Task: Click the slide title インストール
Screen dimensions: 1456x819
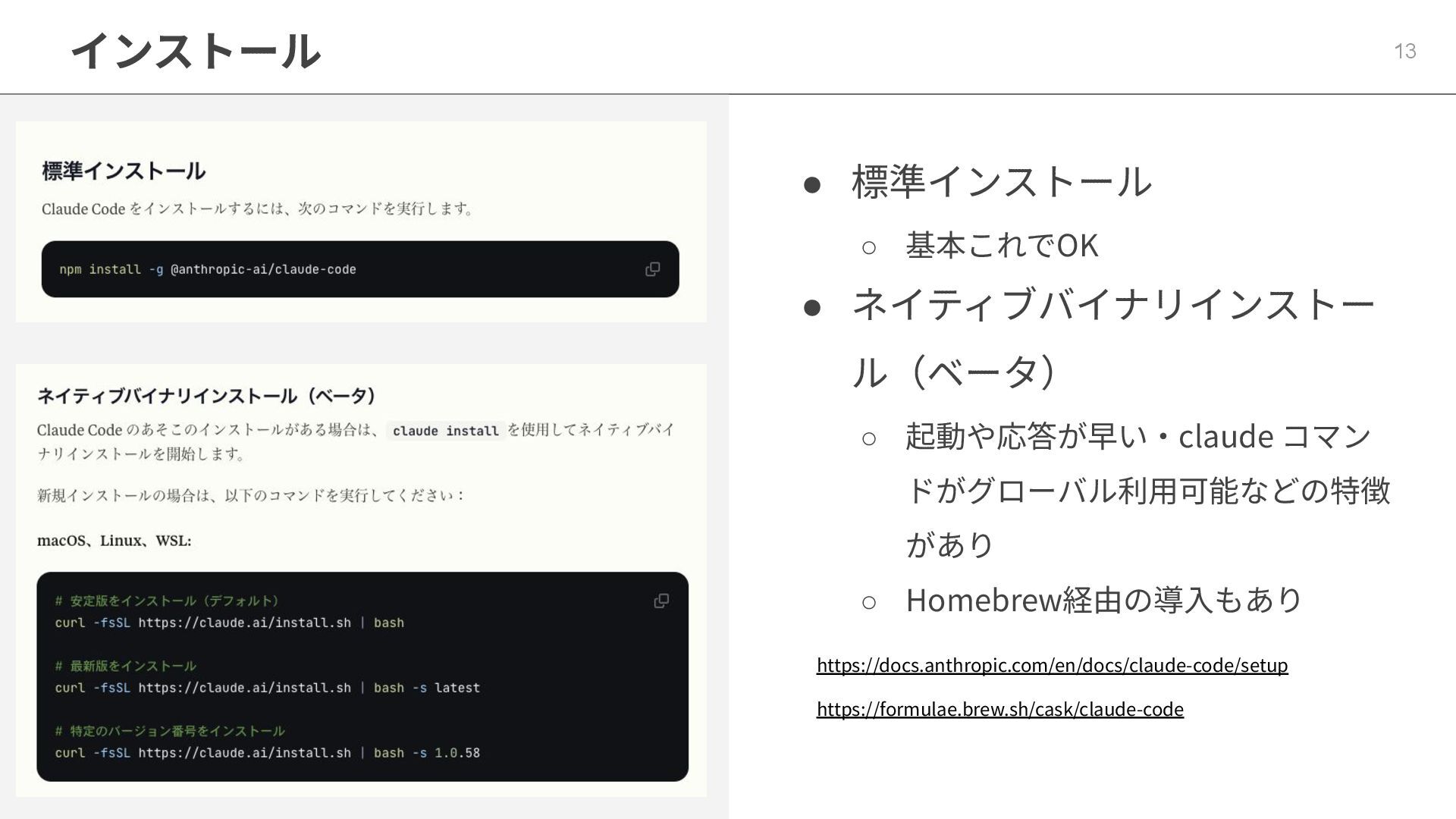Action: 196,51
